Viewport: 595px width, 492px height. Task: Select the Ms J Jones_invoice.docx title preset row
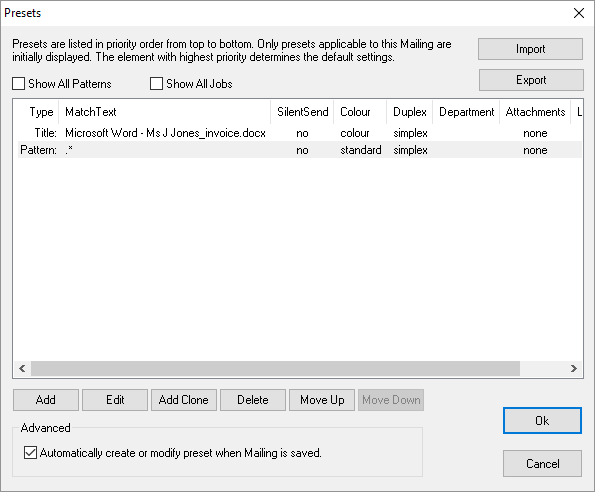(300, 133)
